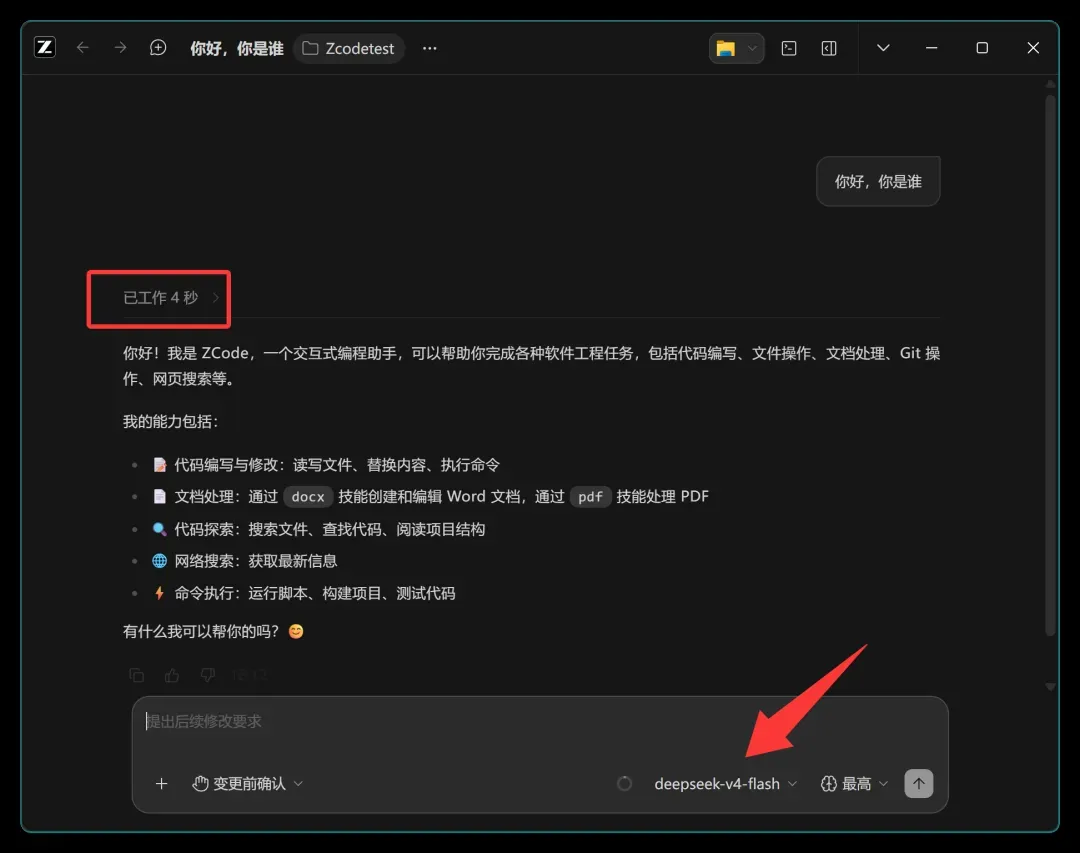Click the scrollbar down arrow
This screenshot has width=1080, height=853.
(1050, 687)
